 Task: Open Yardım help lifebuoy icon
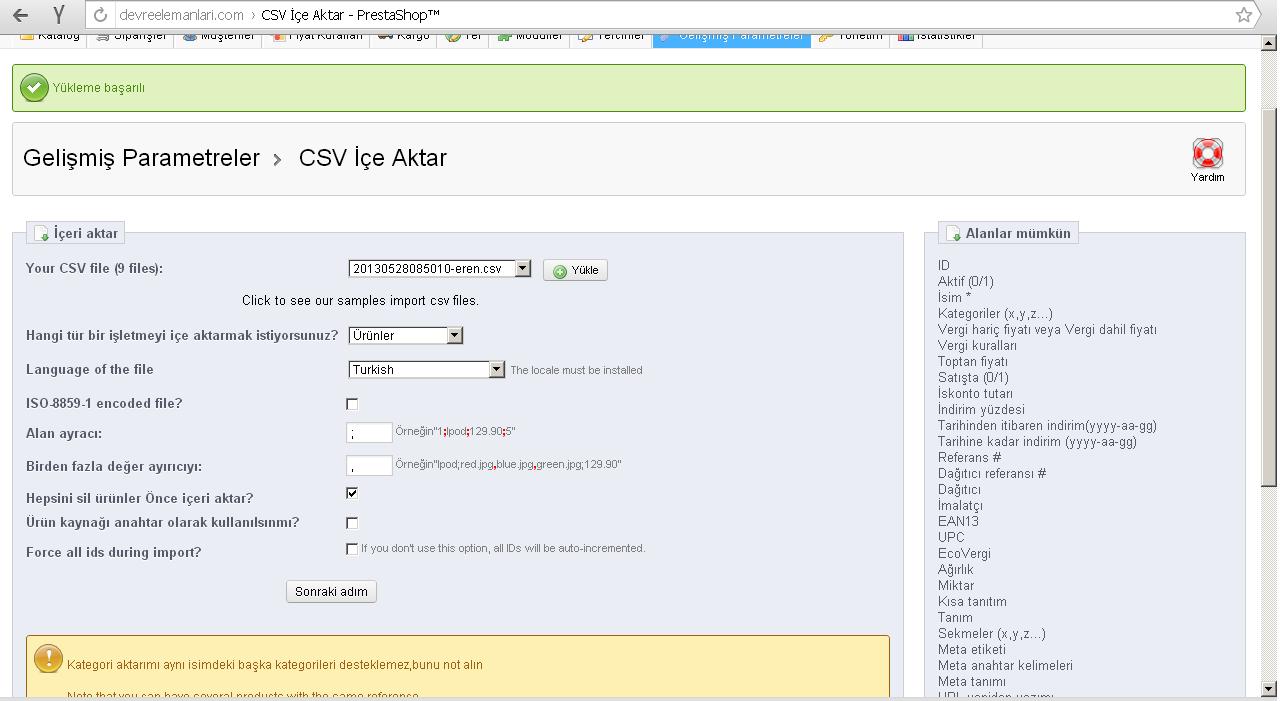click(1208, 153)
